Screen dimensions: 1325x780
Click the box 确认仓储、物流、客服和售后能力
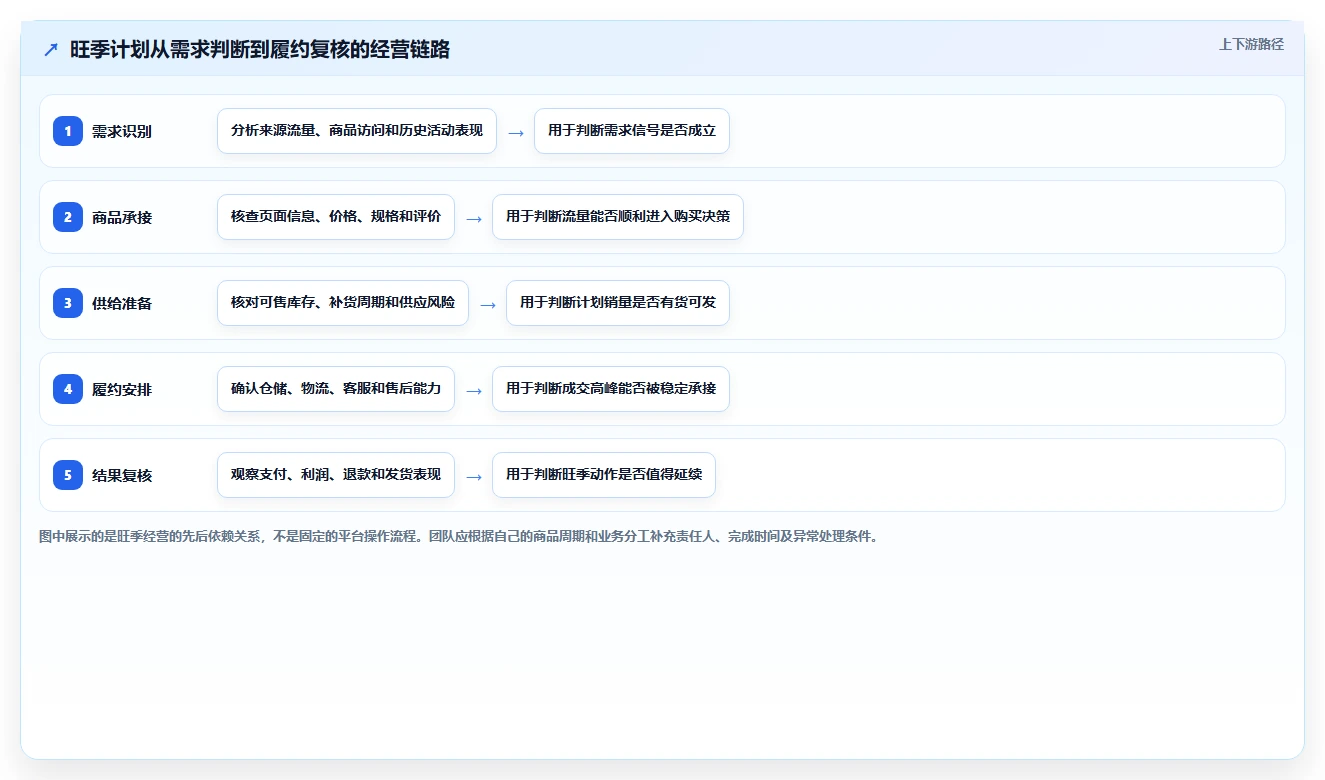(336, 389)
